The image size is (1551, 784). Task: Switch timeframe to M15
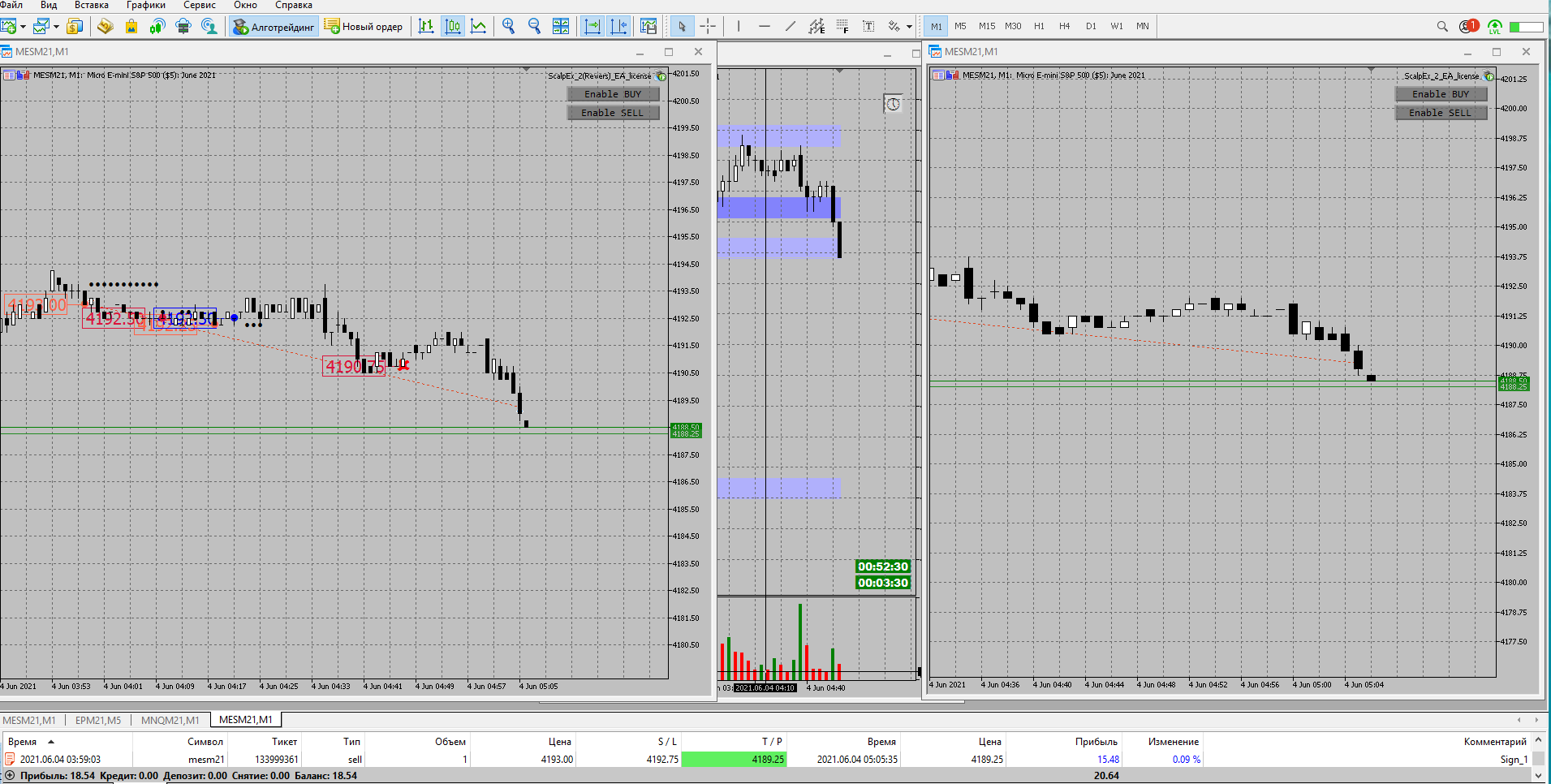click(987, 27)
